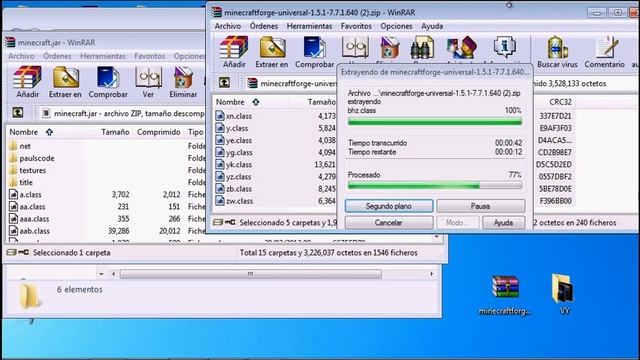Click up-folder arrow in minecraft.jar window
640x360 pixels.
click(18, 113)
